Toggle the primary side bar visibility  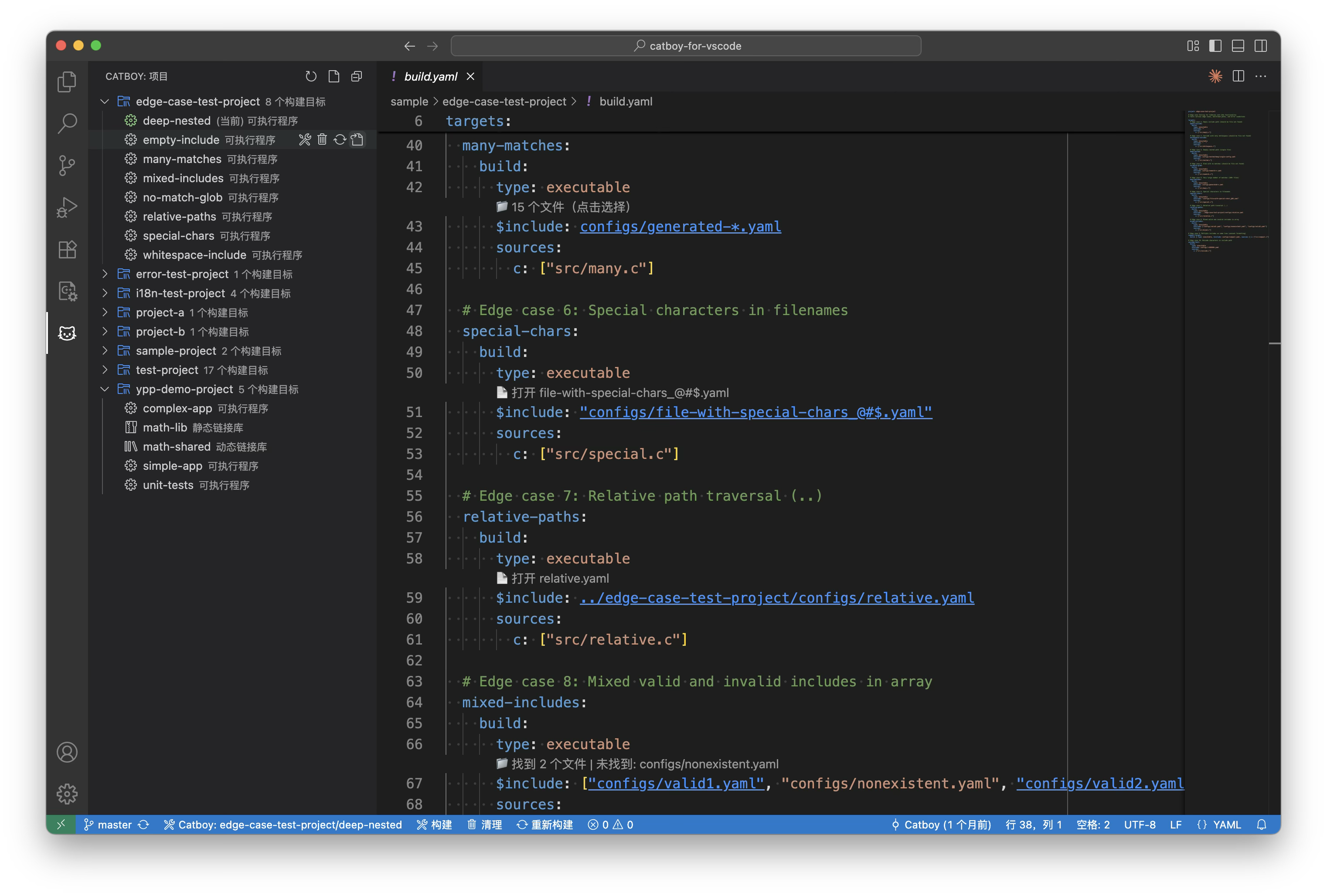(1215, 46)
